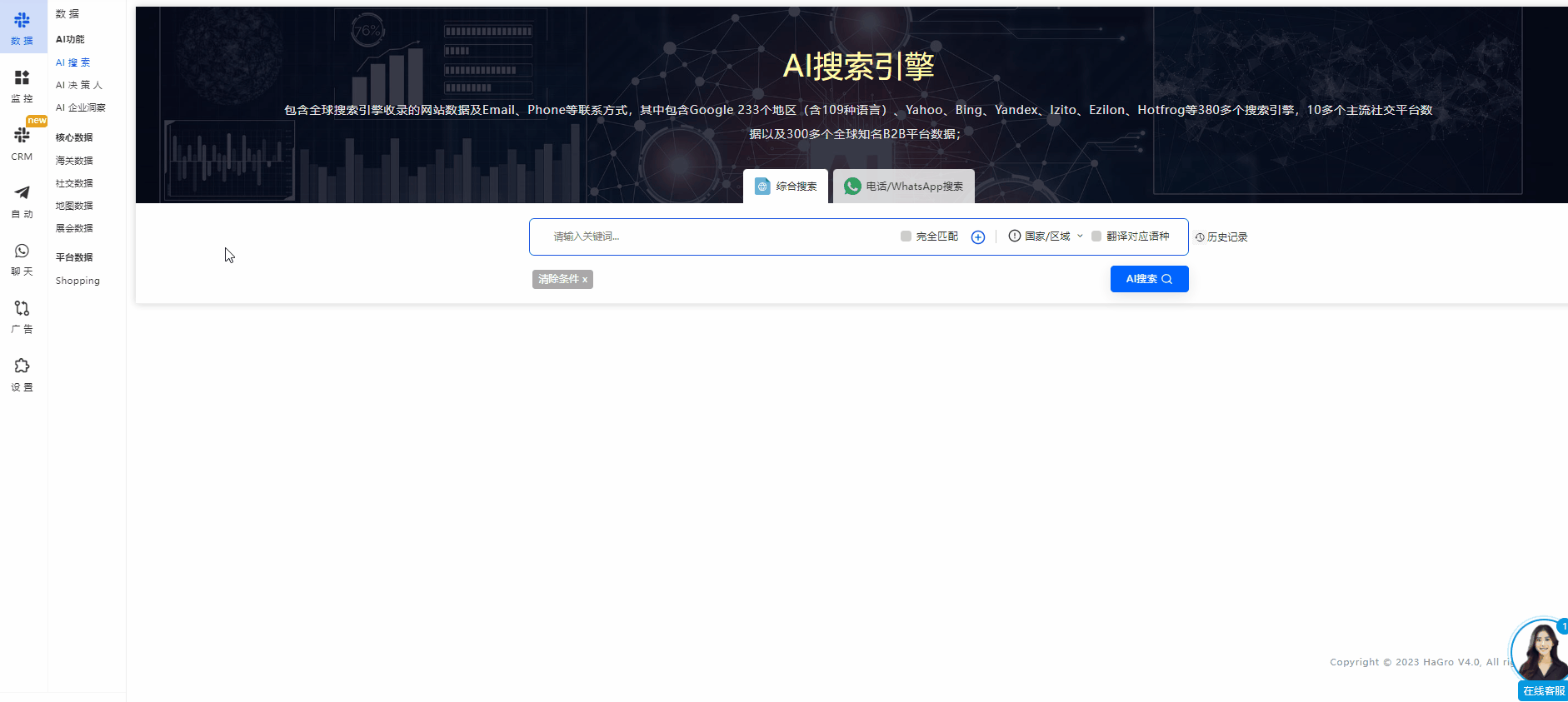Open 展会数据 menu item

tap(74, 228)
